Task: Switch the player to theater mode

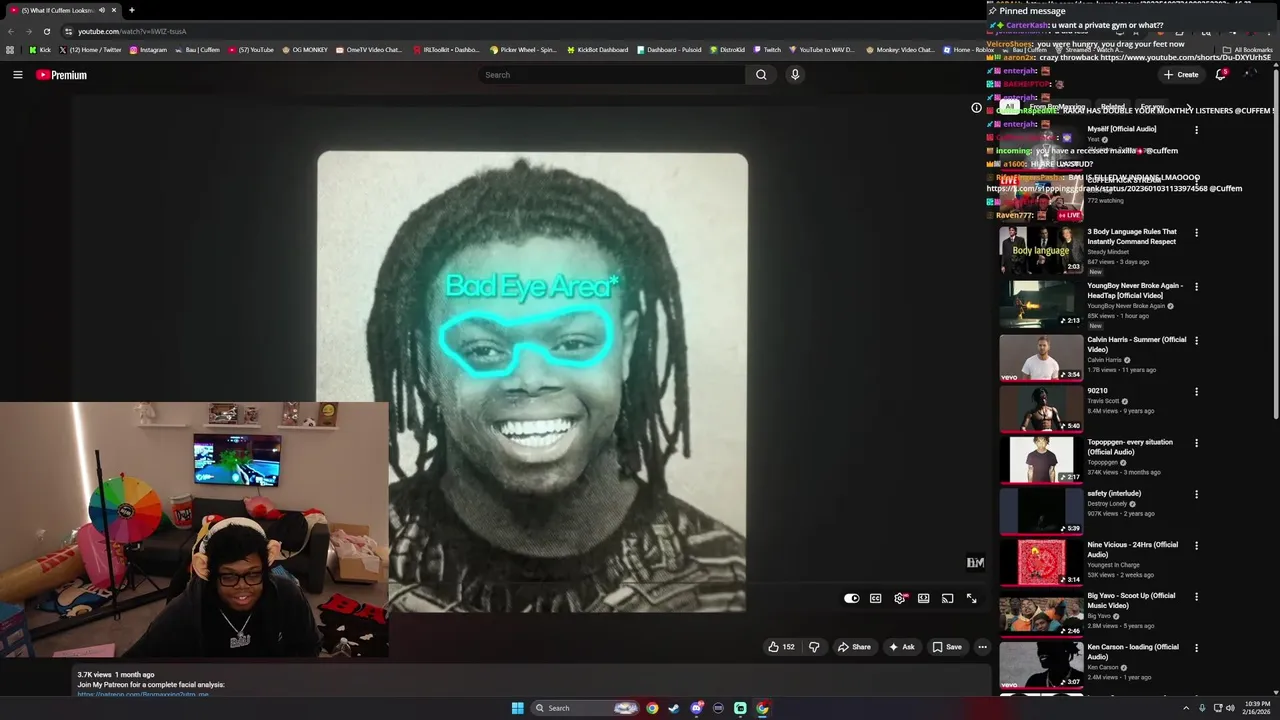Action: point(923,598)
